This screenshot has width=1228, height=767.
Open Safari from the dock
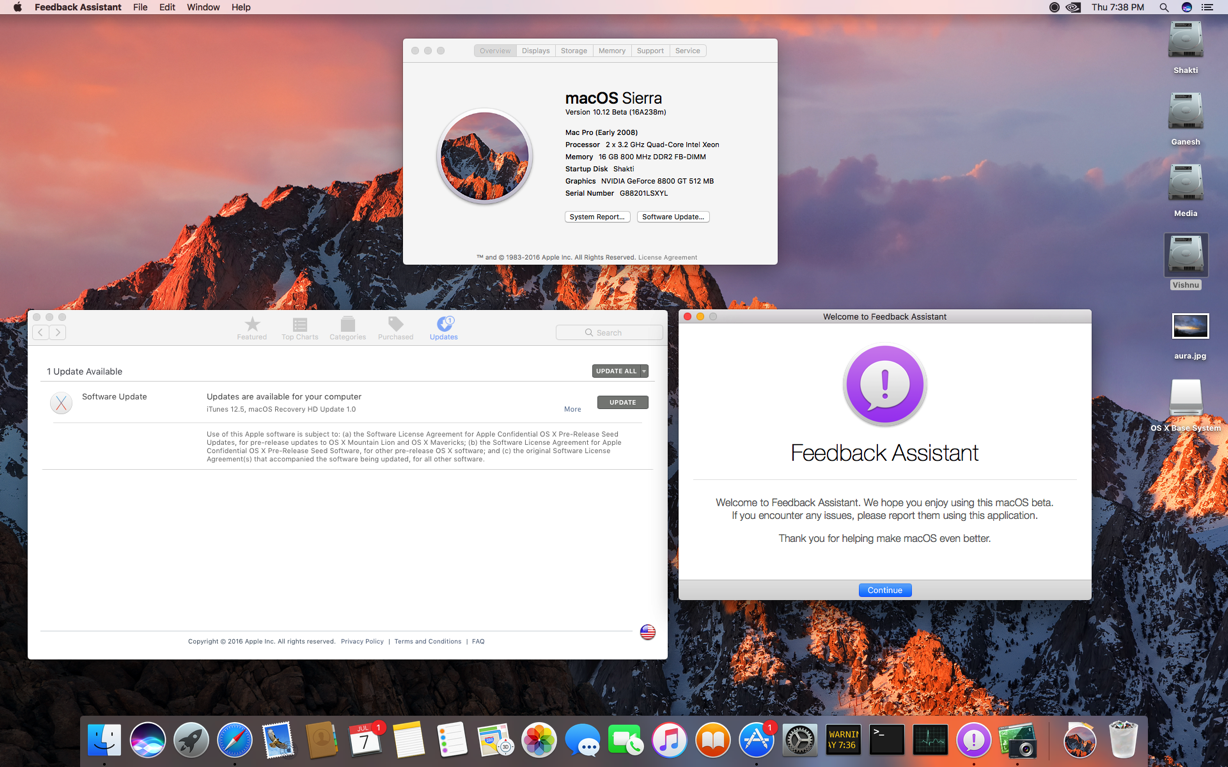point(235,740)
